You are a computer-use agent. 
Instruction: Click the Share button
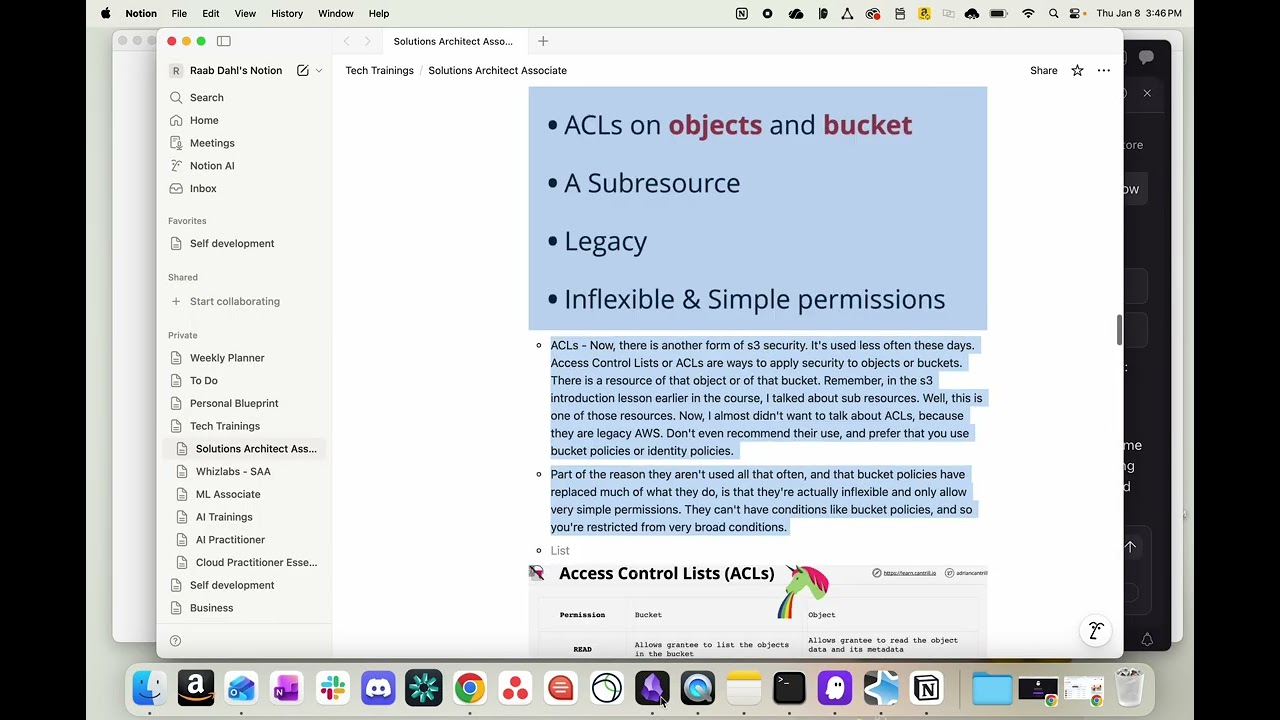[x=1043, y=71]
